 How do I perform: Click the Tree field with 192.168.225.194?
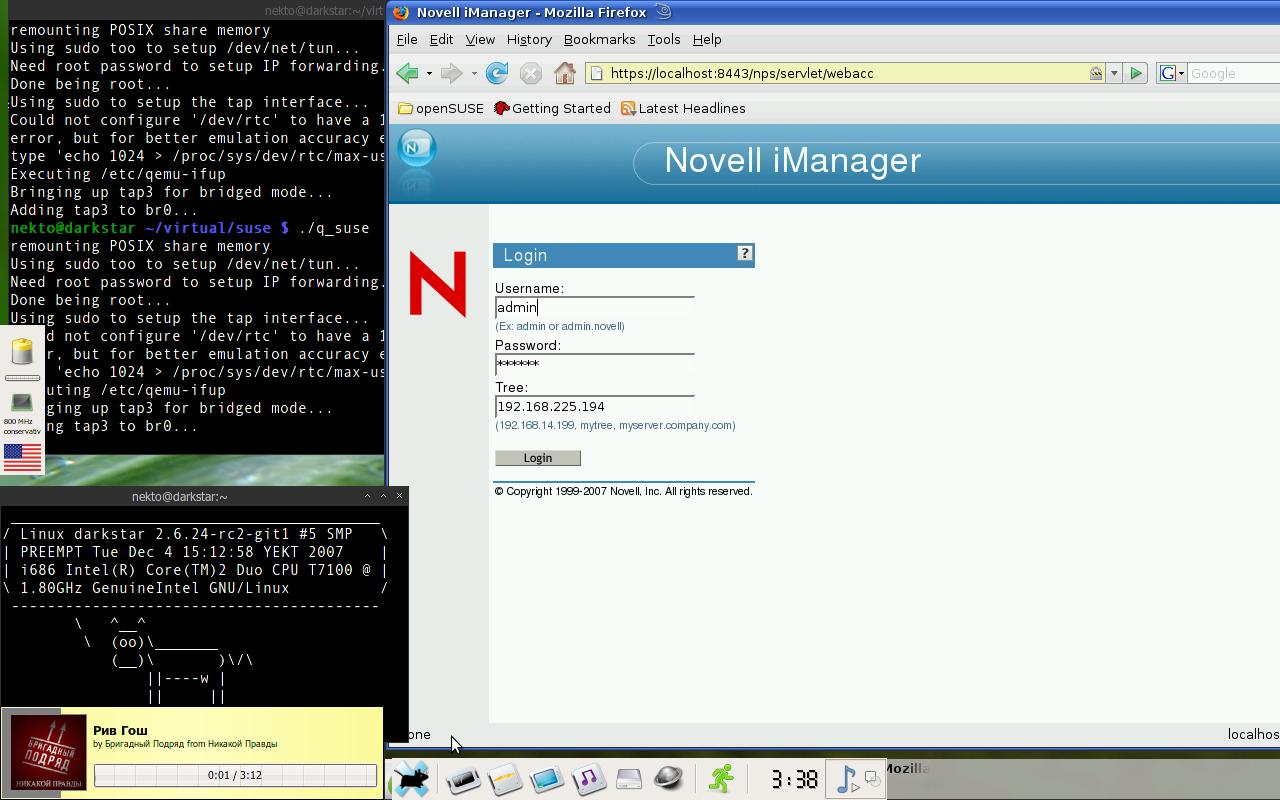[x=595, y=406]
